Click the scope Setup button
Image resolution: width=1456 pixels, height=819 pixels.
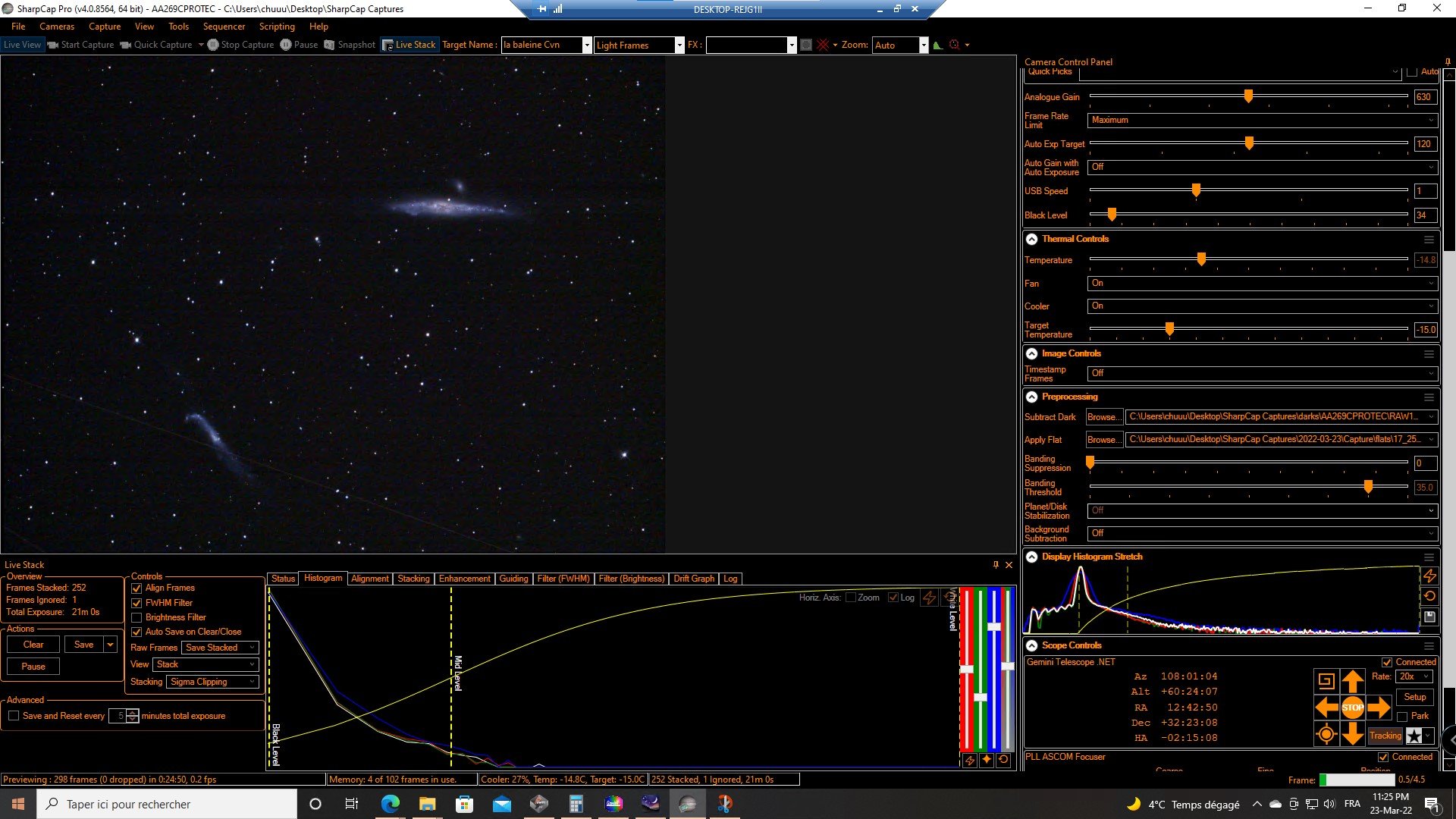click(1414, 697)
